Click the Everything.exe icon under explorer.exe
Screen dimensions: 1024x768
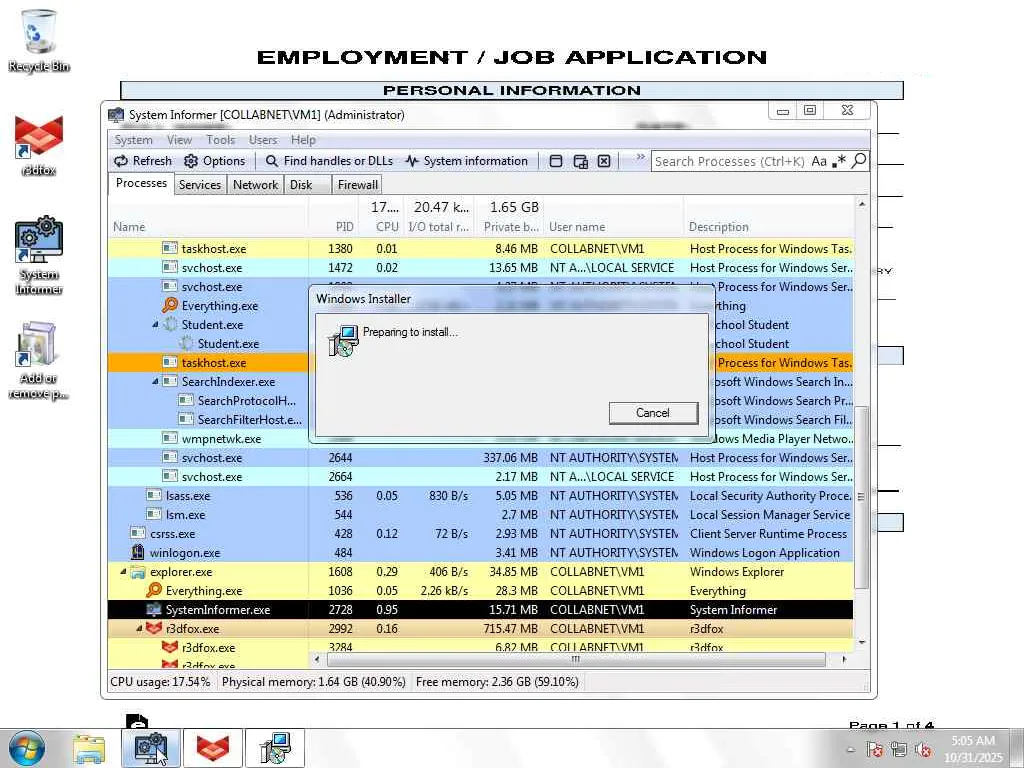coord(154,590)
